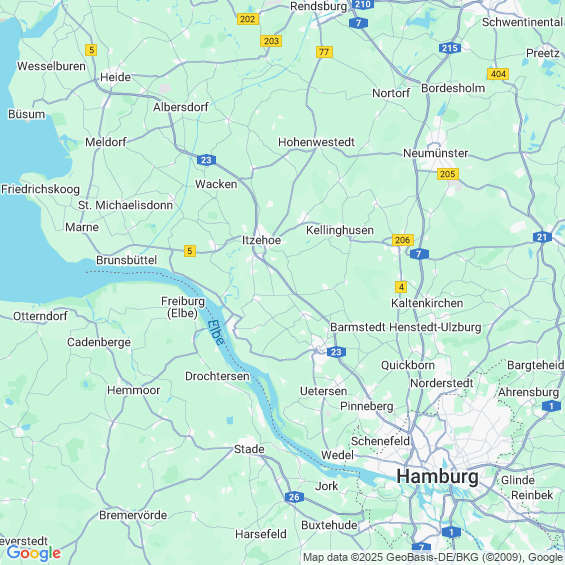Click the yellow 206 road shield

[402, 240]
